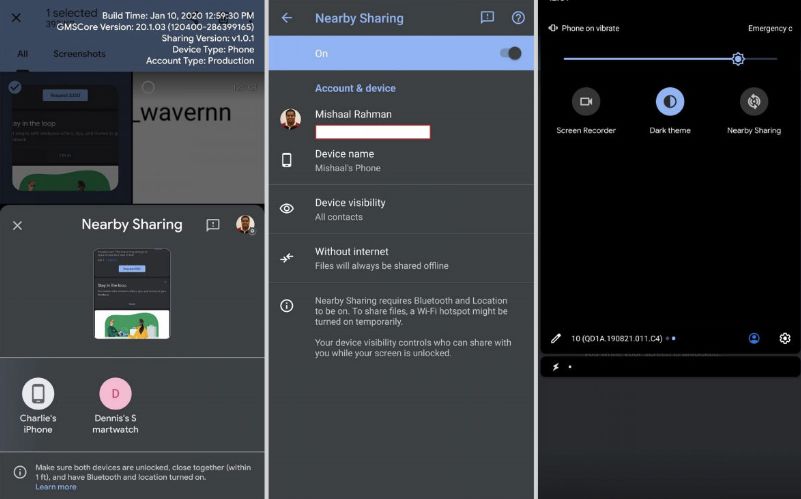
Task: Share to Charlie's iPhone
Action: [38, 406]
